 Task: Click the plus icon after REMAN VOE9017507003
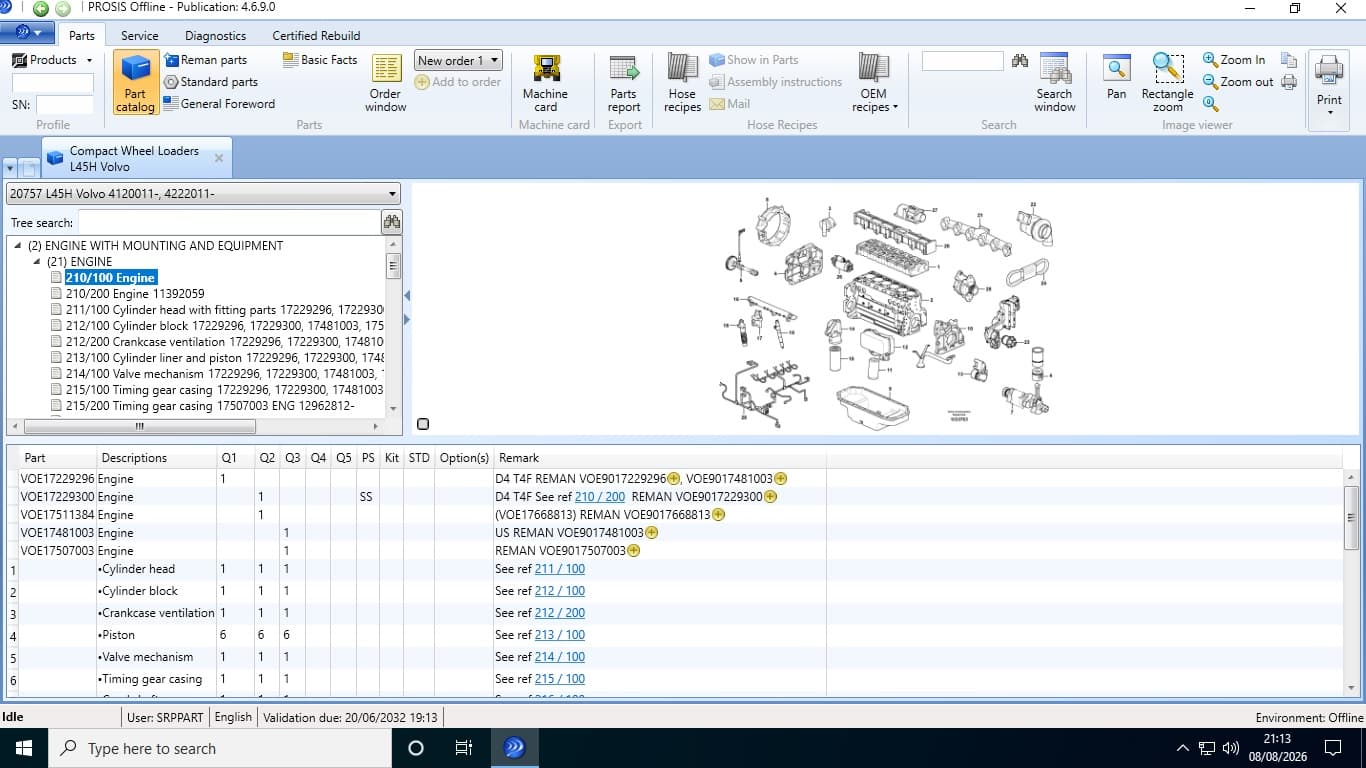pos(634,551)
